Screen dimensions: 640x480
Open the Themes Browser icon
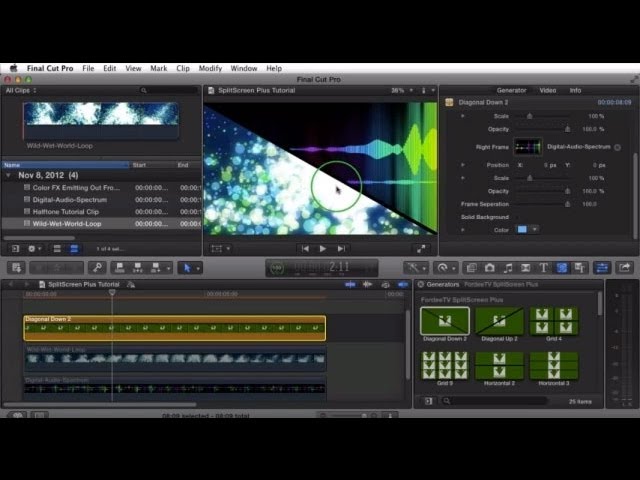(x=580, y=268)
